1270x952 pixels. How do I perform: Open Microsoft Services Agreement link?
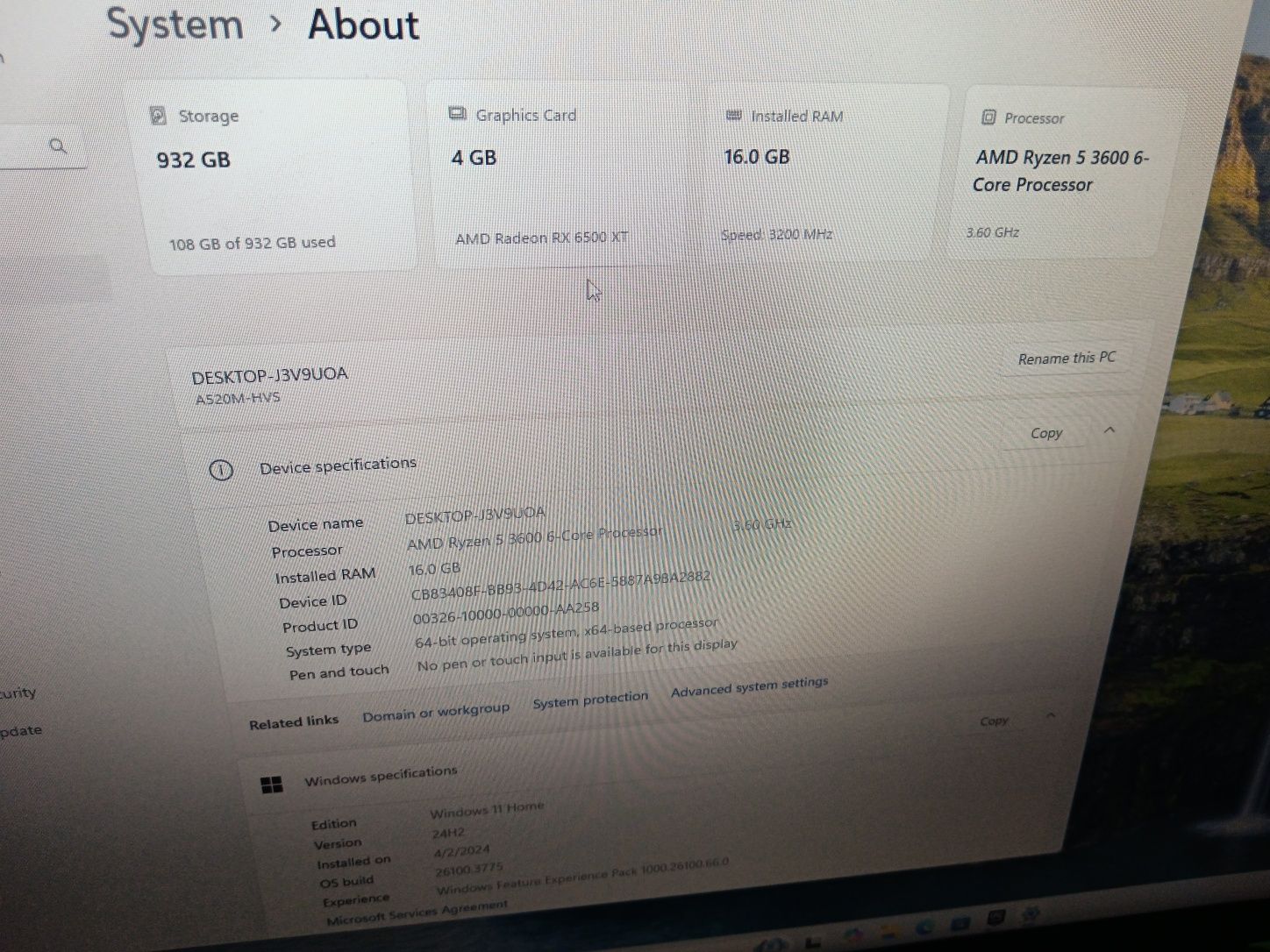click(417, 912)
